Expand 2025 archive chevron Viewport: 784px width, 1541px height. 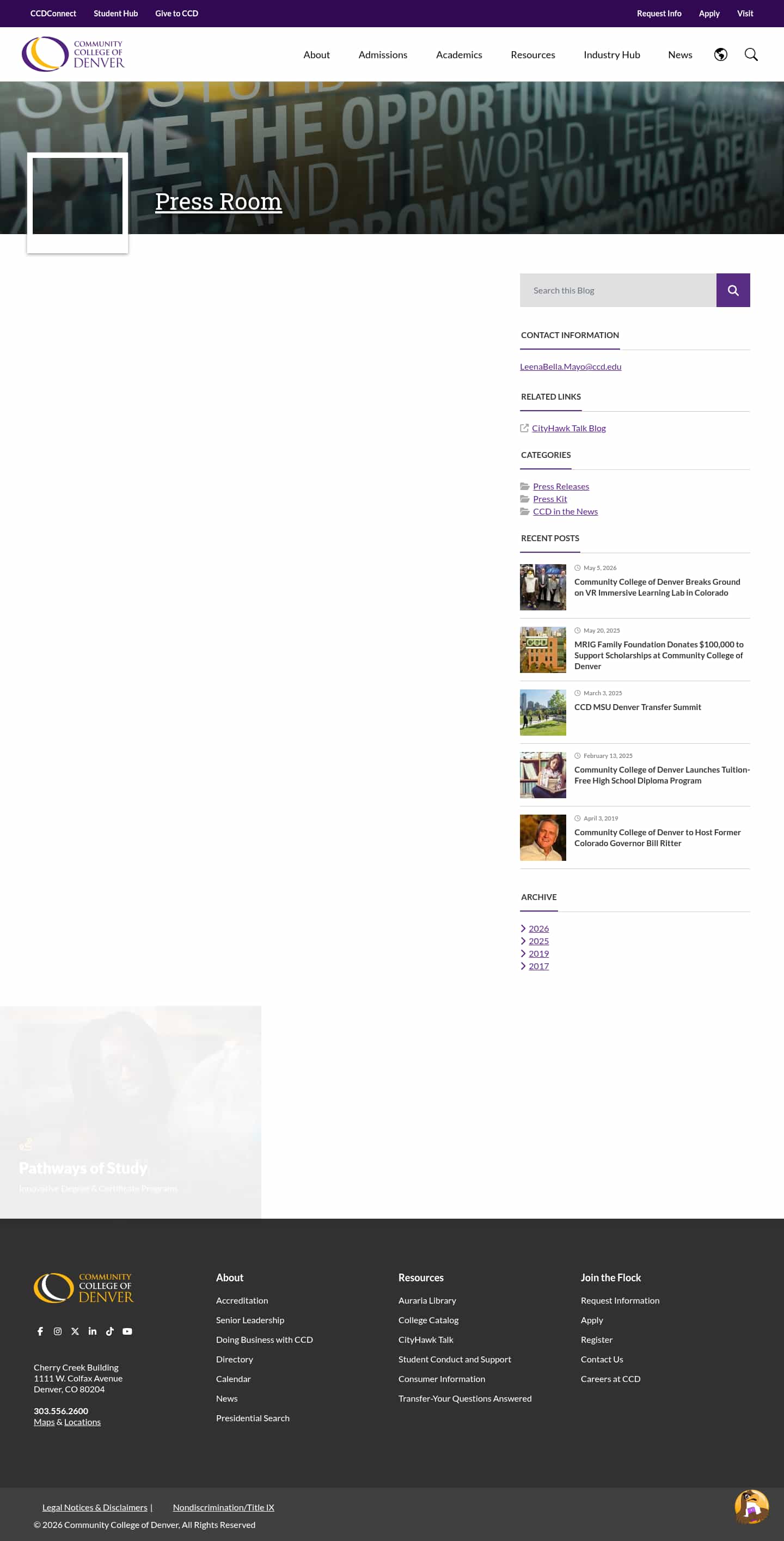(523, 941)
